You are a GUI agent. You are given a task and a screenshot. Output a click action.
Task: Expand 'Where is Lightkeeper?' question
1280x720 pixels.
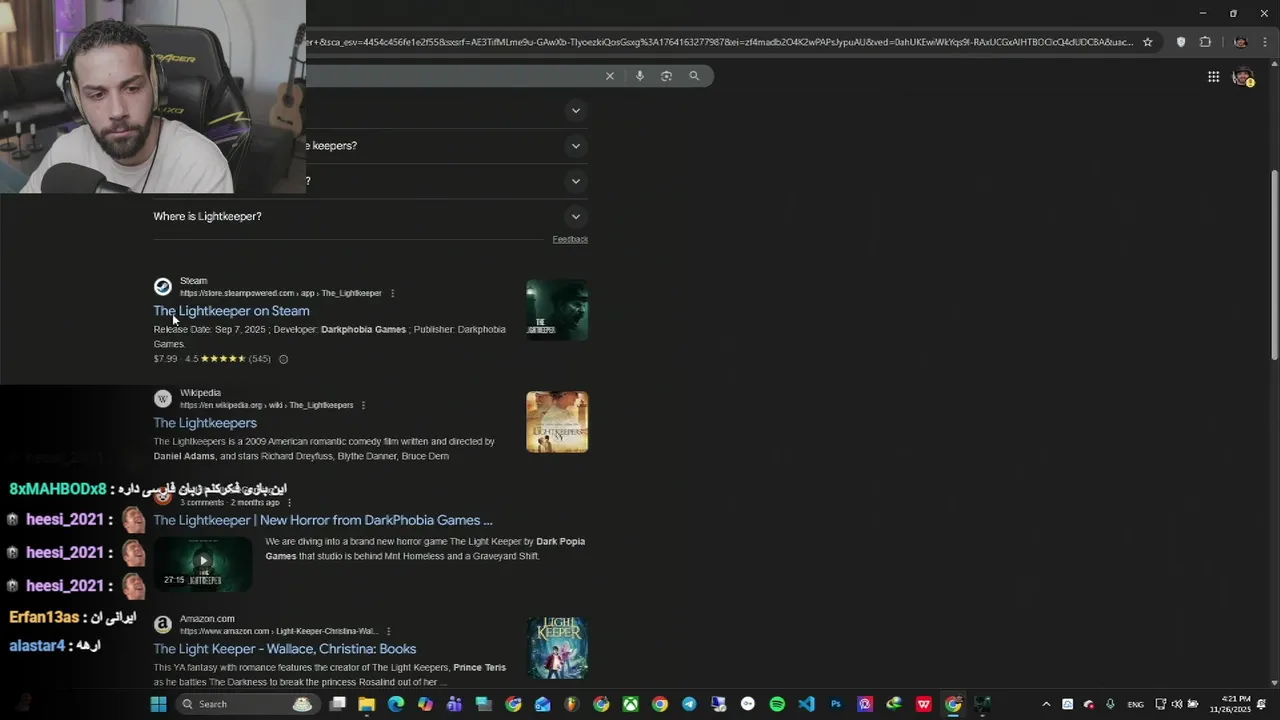tap(576, 216)
